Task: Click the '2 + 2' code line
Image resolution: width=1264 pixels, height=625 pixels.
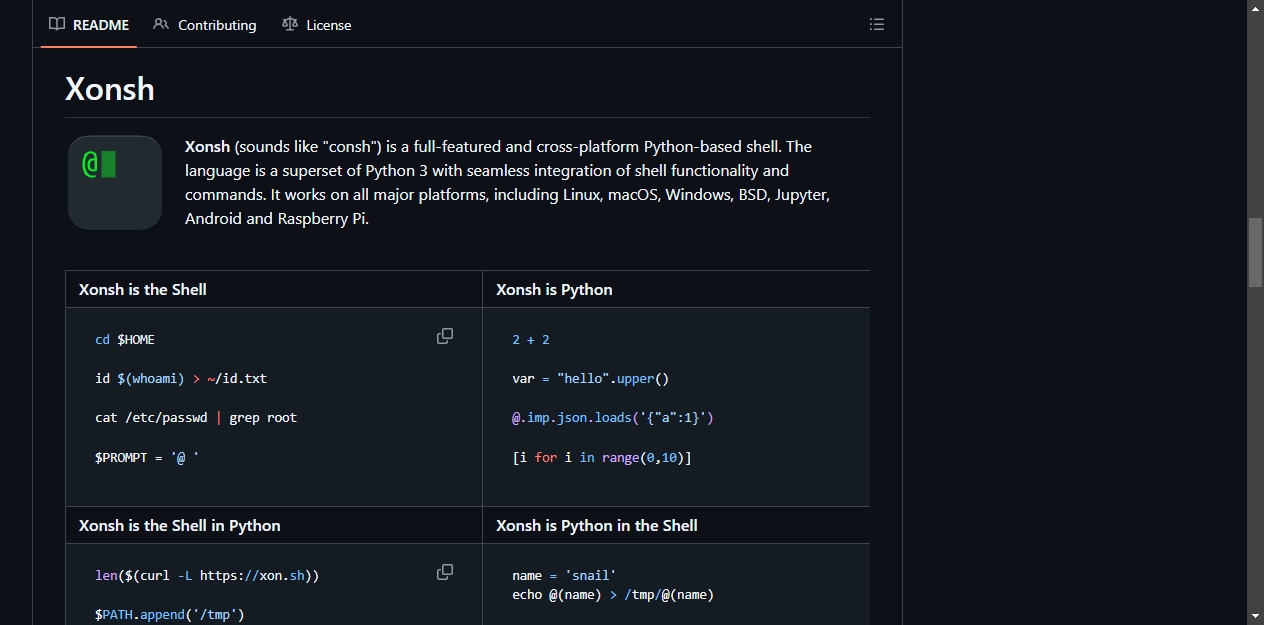Action: click(x=531, y=340)
